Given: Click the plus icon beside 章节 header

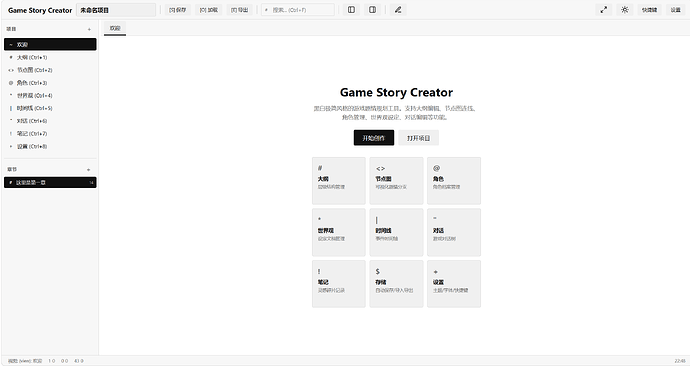Looking at the screenshot, I should point(88,169).
